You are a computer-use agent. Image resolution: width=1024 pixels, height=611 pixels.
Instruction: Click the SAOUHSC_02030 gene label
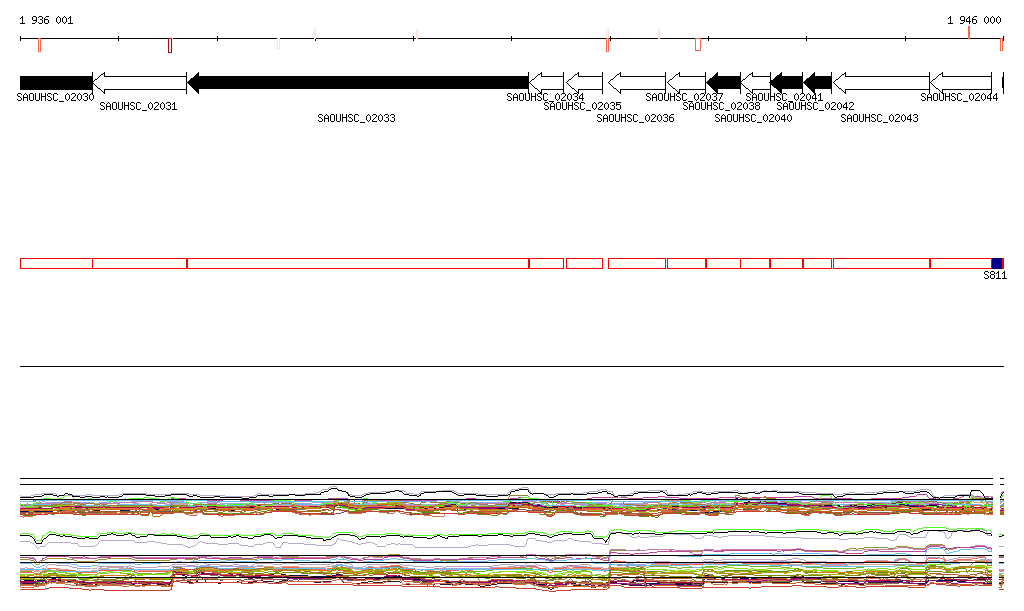pos(56,97)
